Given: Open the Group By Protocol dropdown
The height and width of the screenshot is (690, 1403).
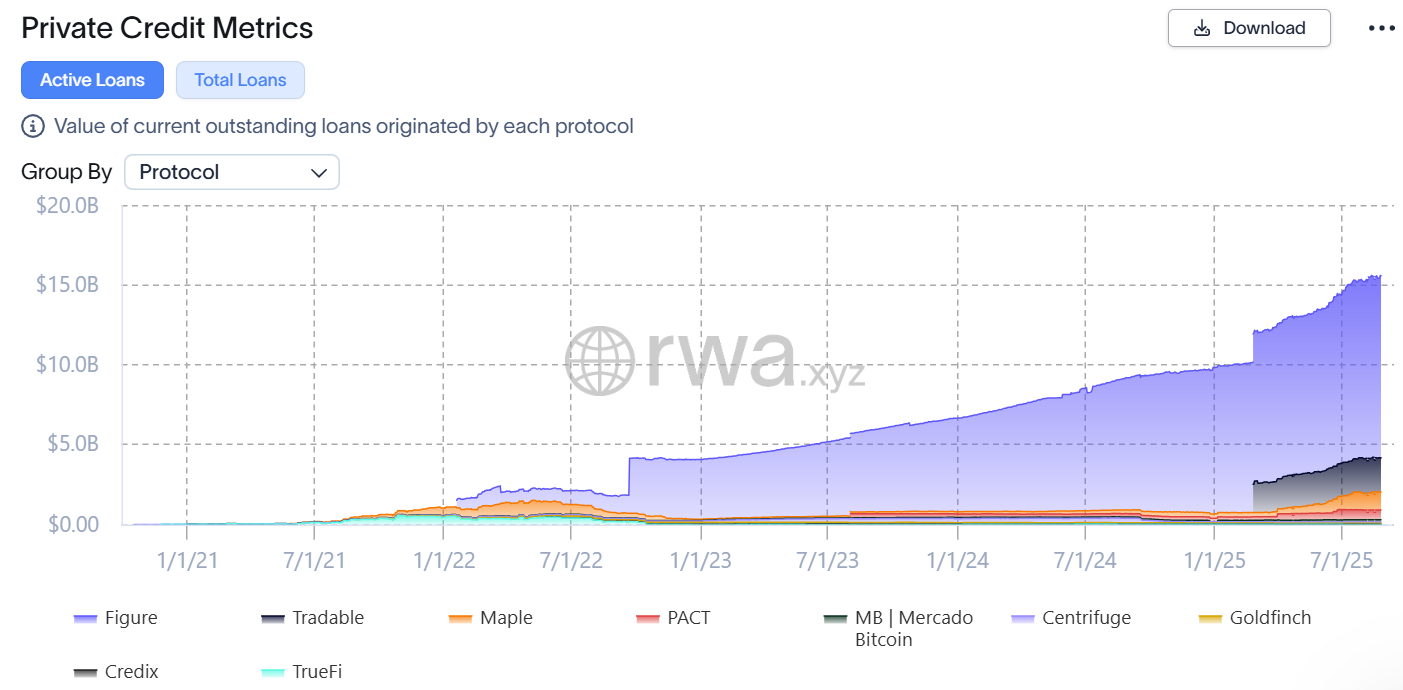Looking at the screenshot, I should [x=232, y=172].
